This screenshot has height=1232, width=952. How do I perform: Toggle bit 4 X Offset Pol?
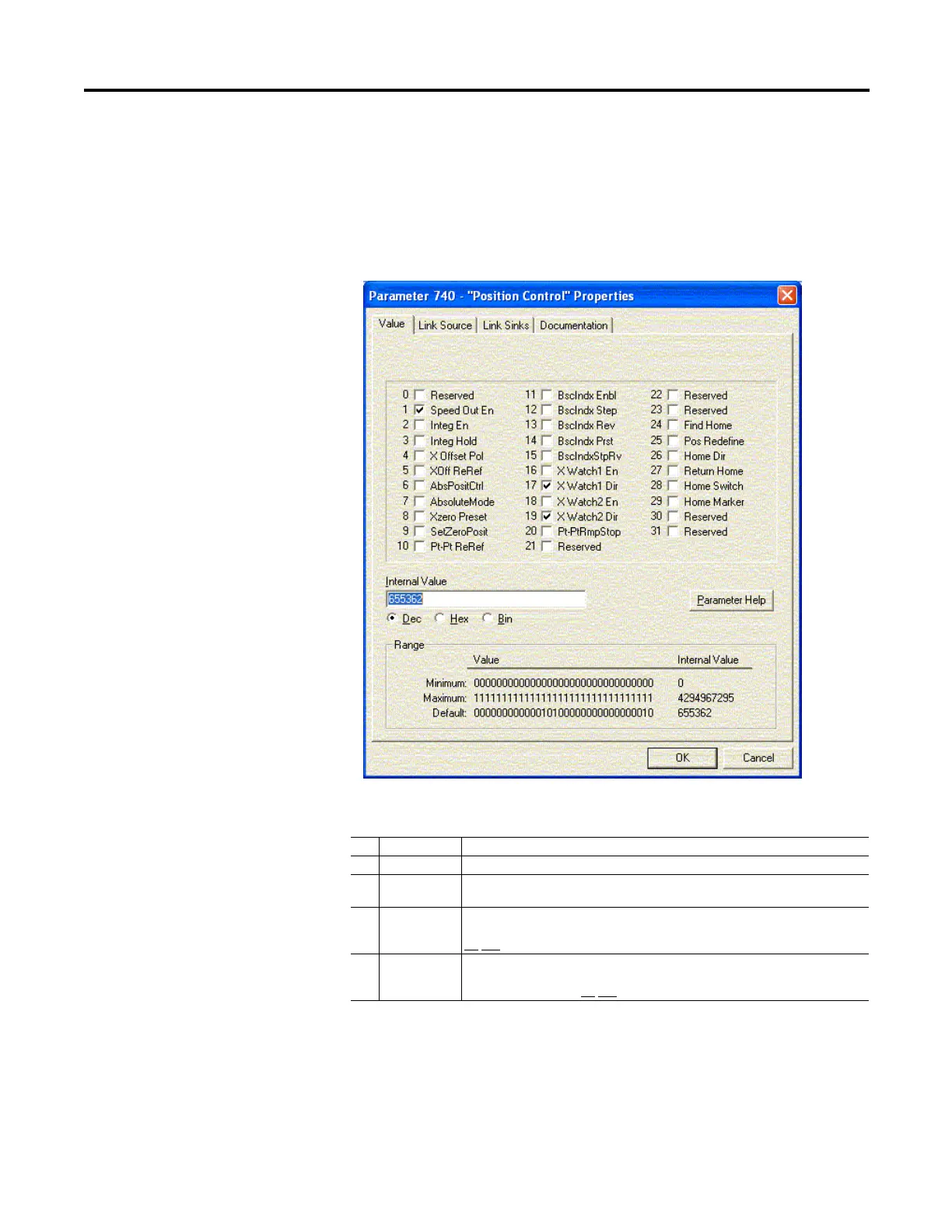click(x=419, y=456)
